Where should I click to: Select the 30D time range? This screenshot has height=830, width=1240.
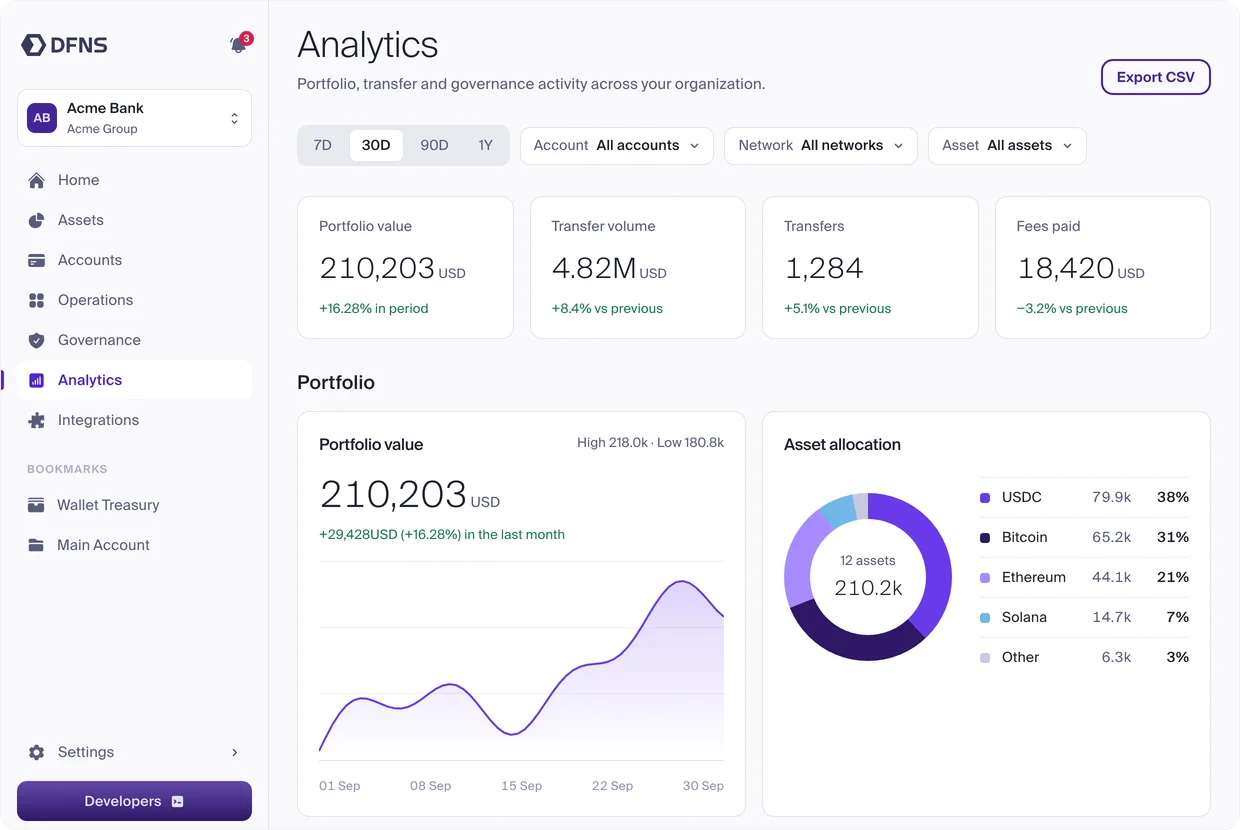coord(376,146)
